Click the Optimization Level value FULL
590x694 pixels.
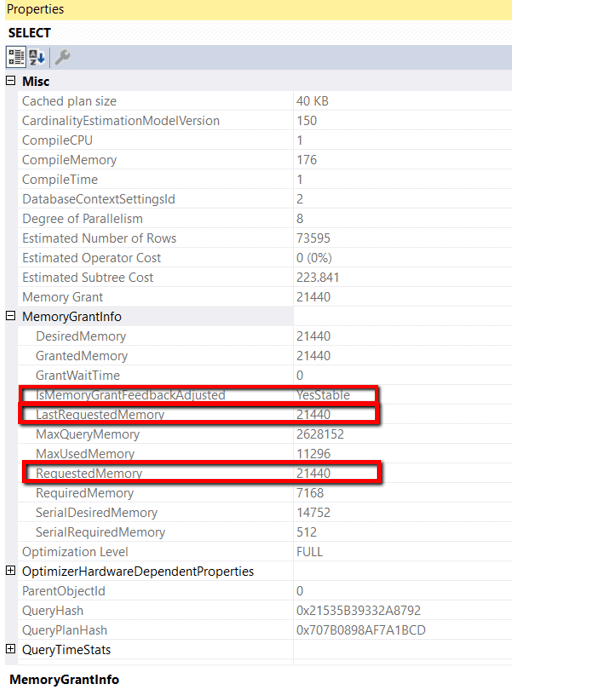(x=310, y=552)
